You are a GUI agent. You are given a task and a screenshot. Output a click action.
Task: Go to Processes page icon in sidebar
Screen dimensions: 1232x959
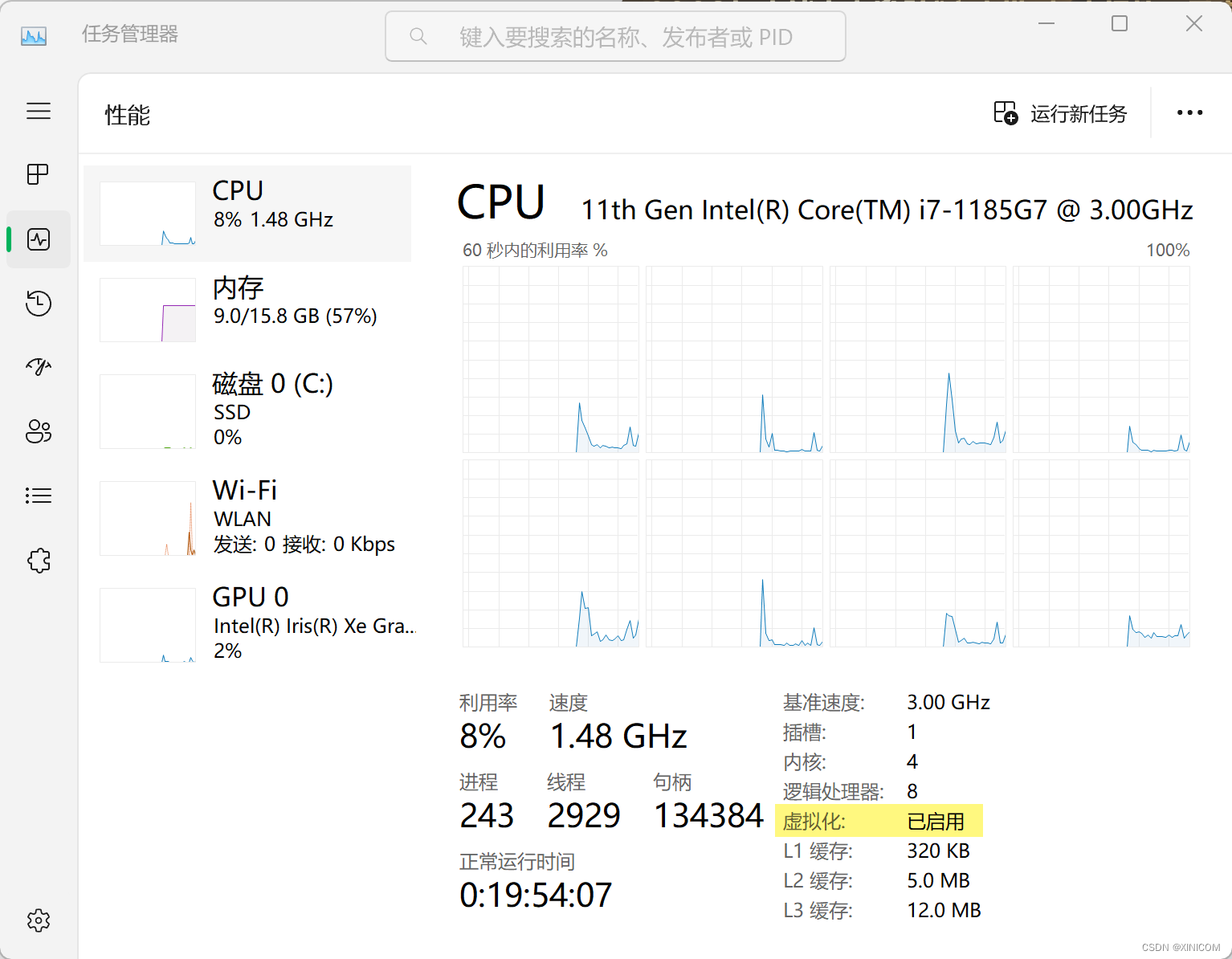coord(39,174)
